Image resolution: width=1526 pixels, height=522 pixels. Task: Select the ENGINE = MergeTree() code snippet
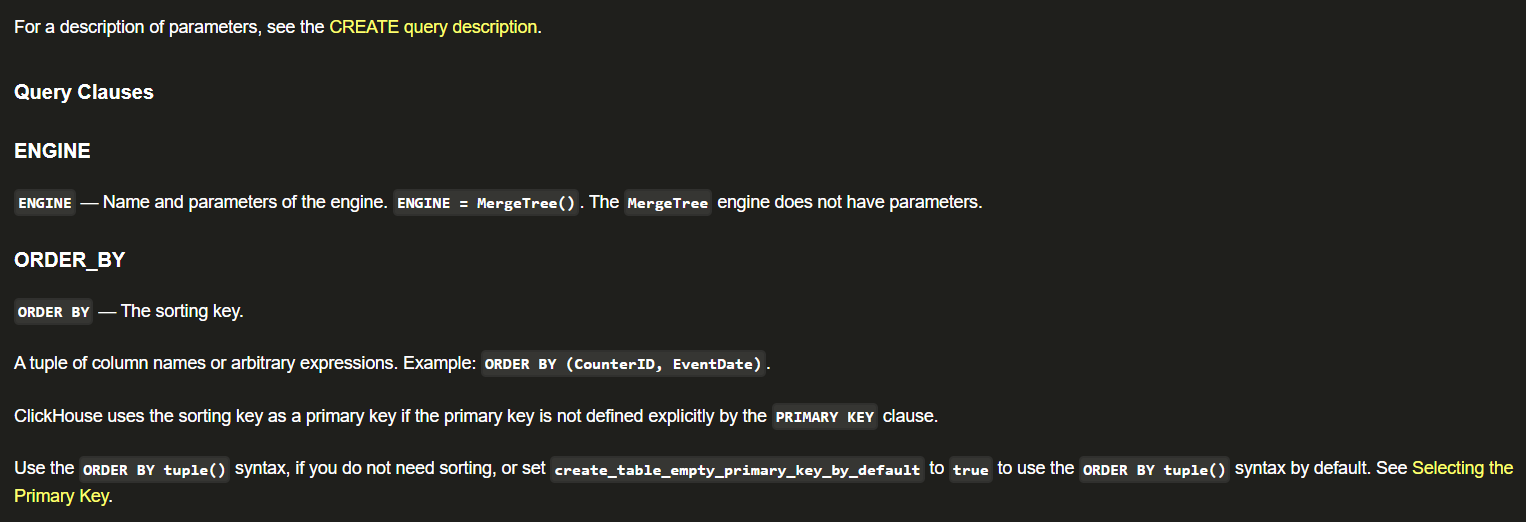[486, 203]
